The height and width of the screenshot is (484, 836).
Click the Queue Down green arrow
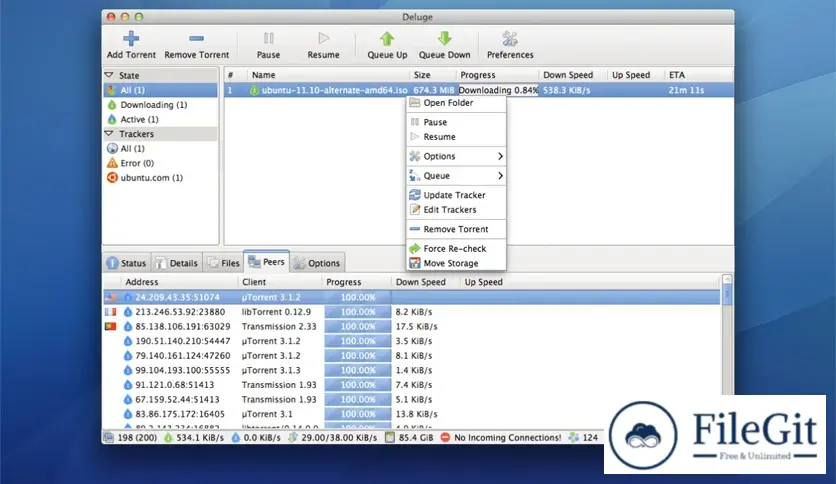pos(444,38)
